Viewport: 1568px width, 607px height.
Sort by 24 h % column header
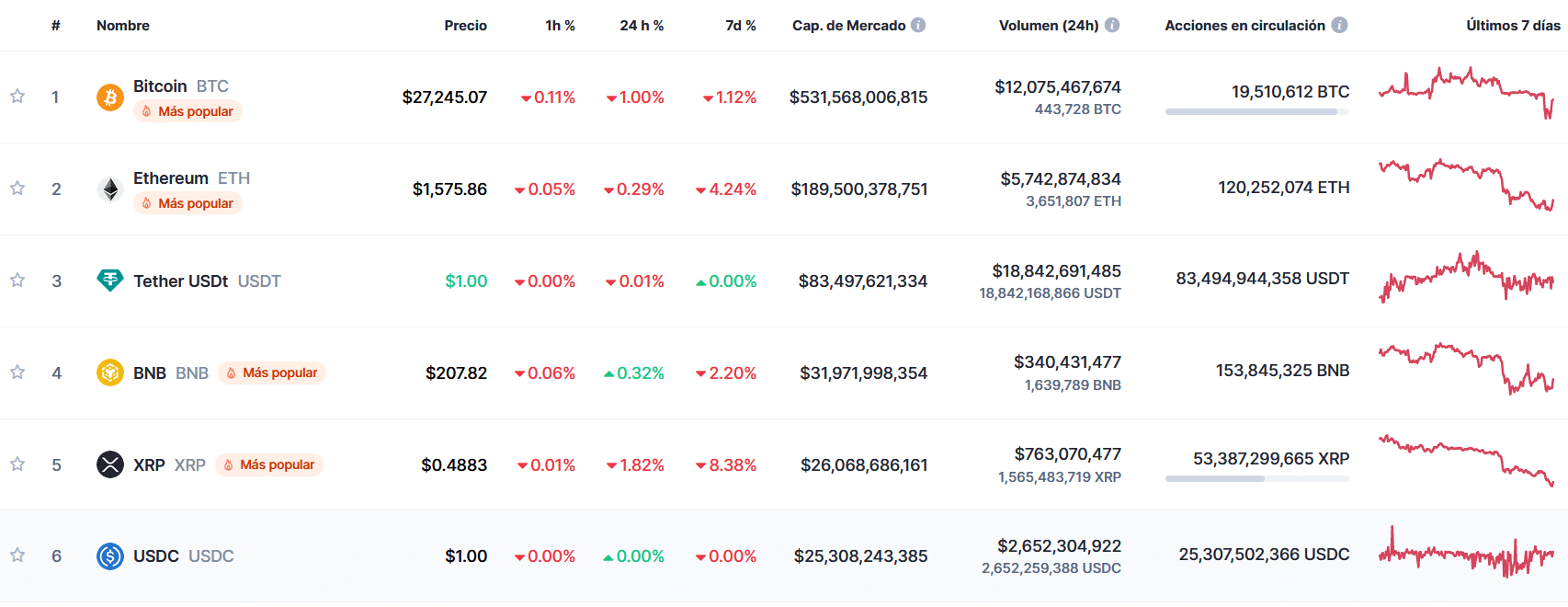coord(642,26)
